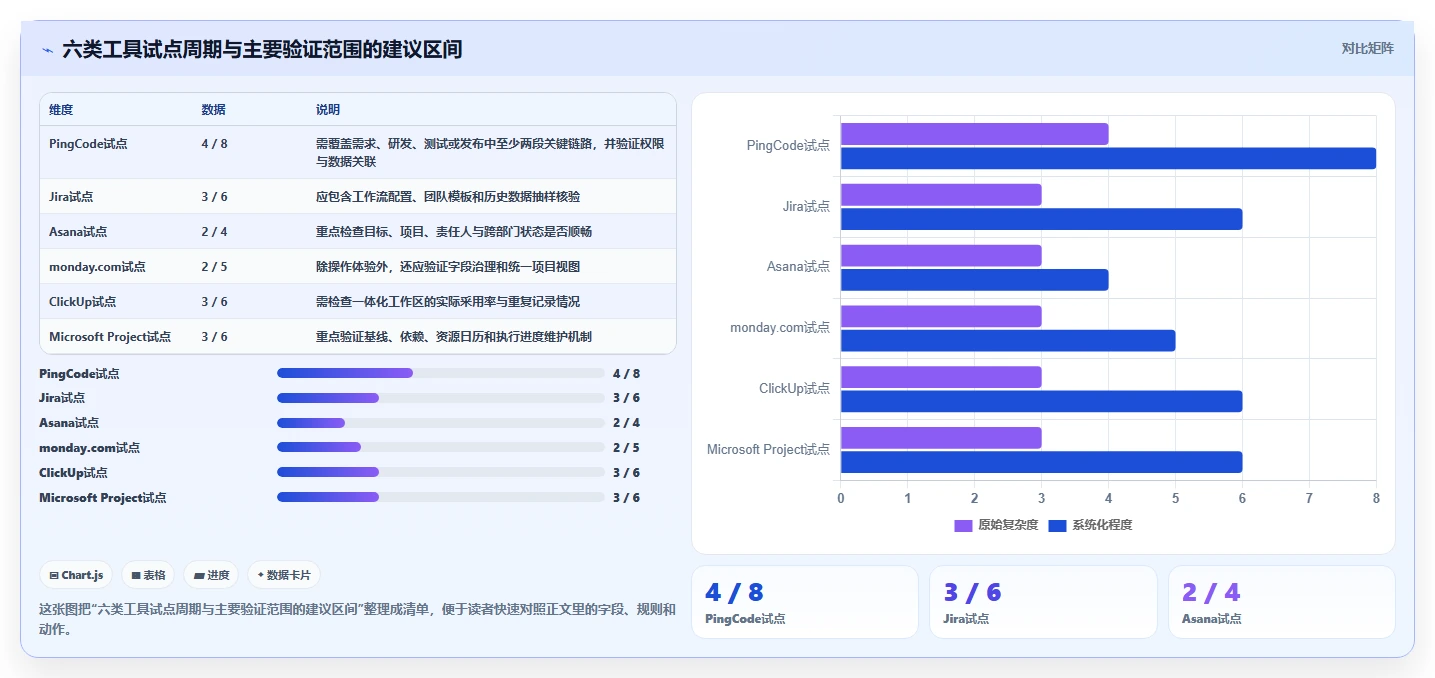Click the purple bar for Microsoft Project试点

(941, 438)
